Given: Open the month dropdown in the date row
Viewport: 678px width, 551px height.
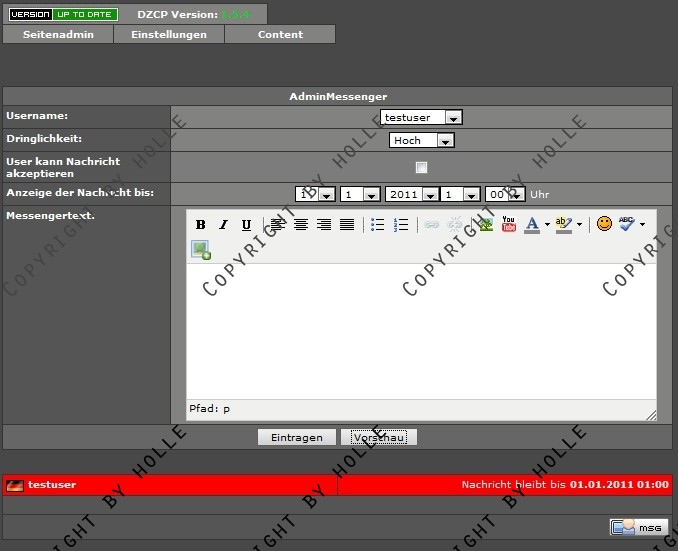Looking at the screenshot, I should click(x=360, y=194).
